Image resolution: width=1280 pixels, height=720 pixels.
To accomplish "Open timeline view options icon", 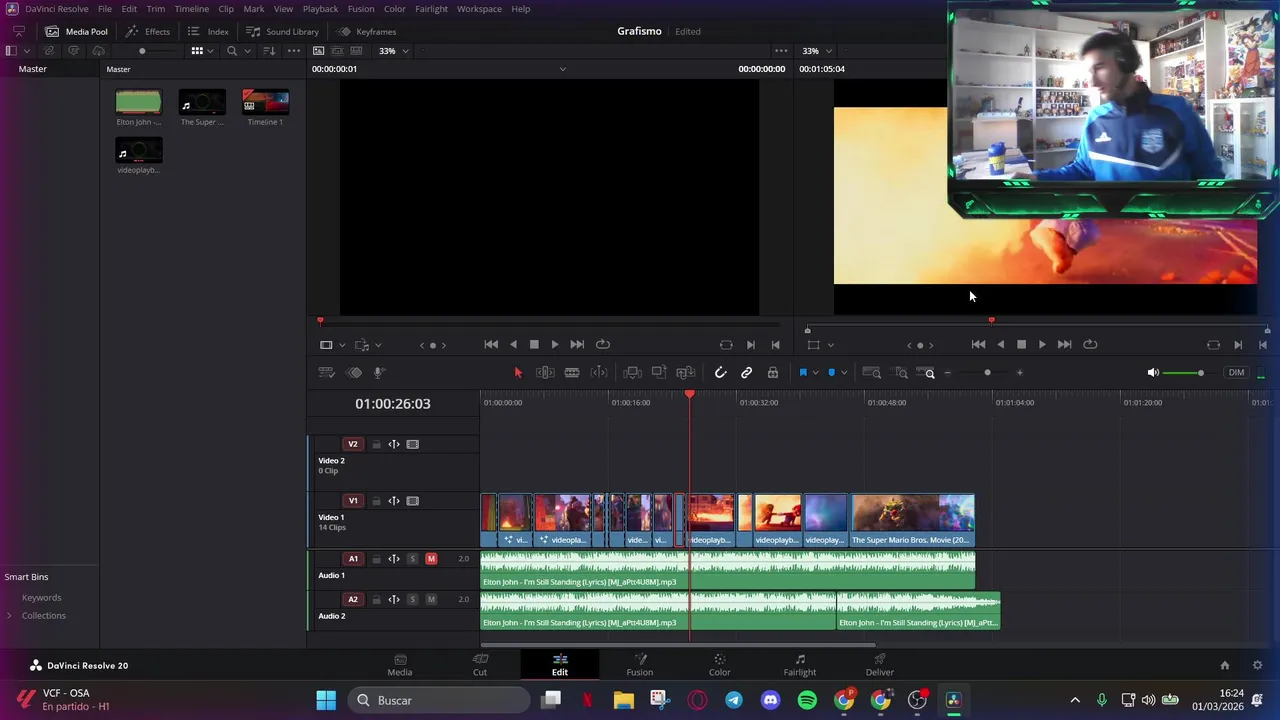I will (326, 373).
